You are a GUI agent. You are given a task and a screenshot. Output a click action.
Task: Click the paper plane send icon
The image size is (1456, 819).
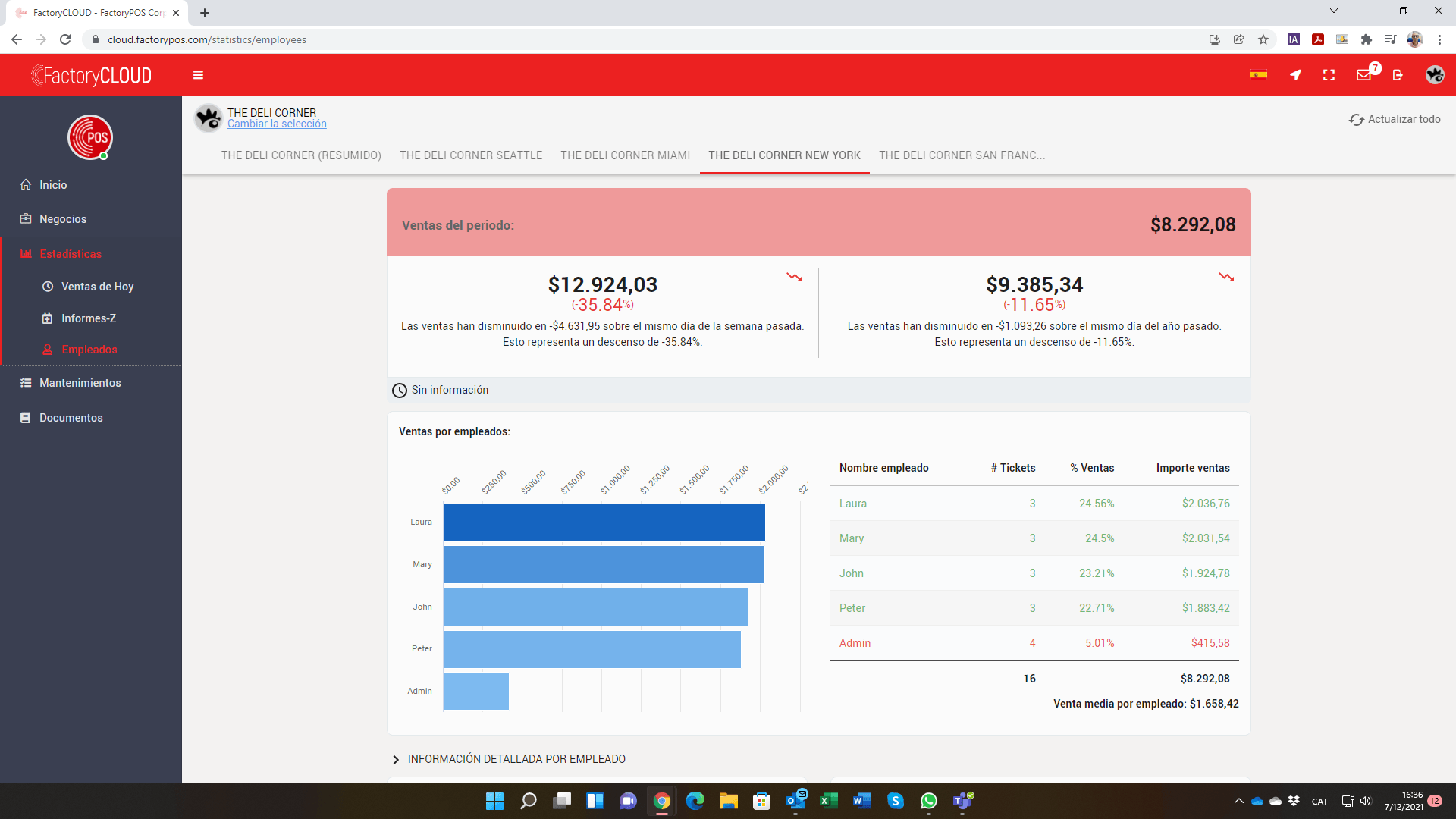tap(1295, 75)
